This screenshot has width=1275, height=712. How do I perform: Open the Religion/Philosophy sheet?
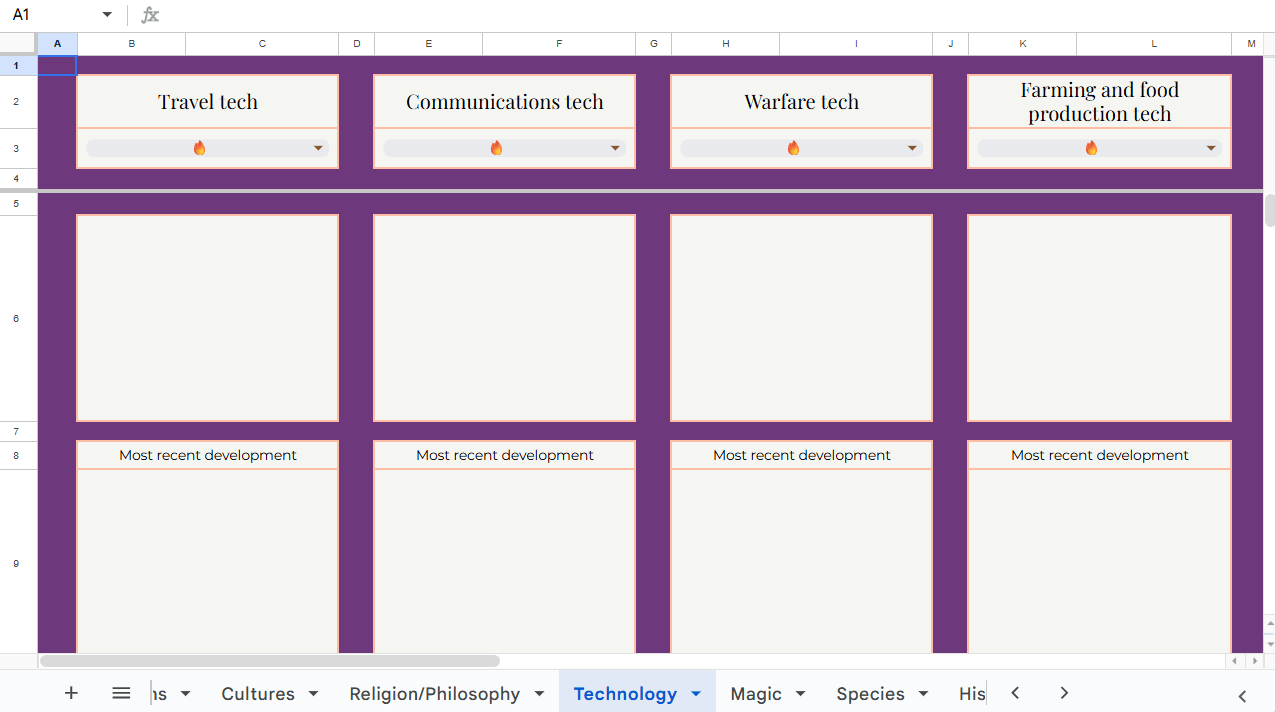[434, 692]
